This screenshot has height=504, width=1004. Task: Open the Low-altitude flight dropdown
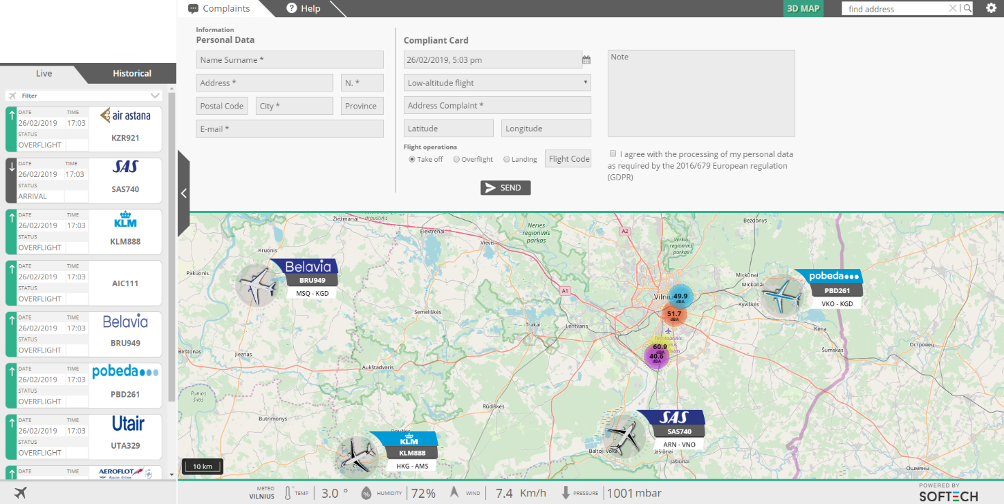(x=497, y=82)
